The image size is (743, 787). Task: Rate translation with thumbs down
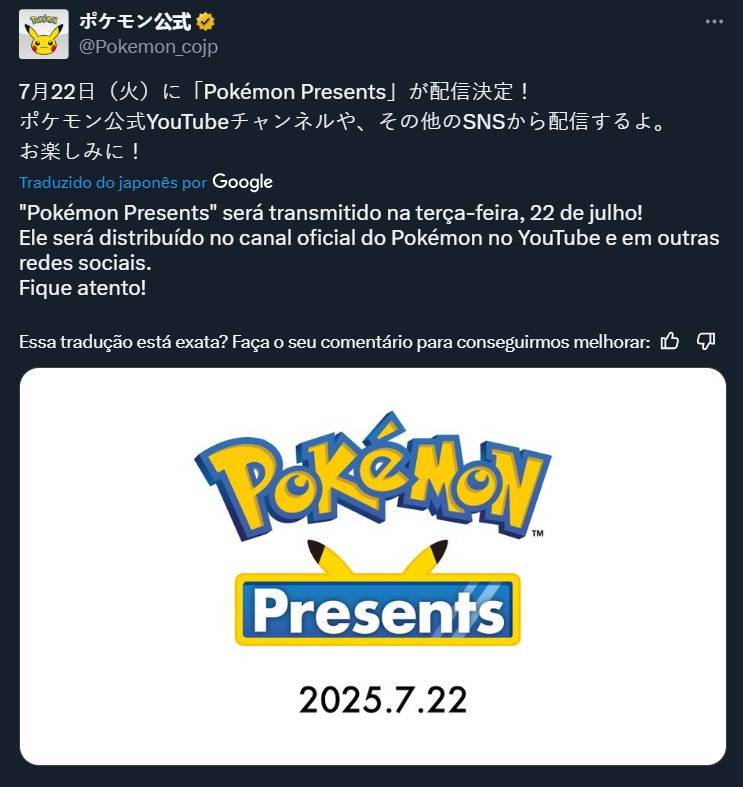coord(706,341)
